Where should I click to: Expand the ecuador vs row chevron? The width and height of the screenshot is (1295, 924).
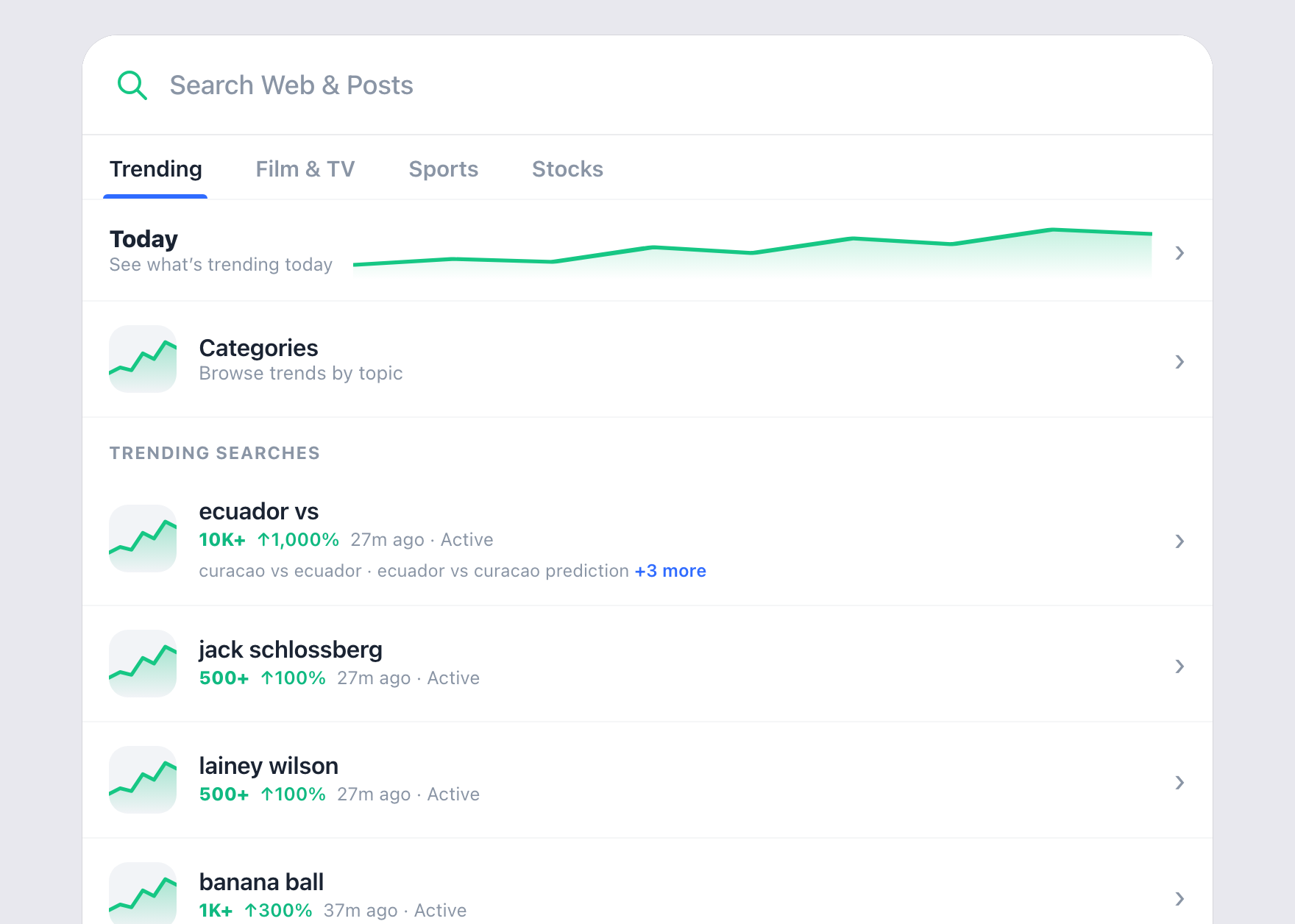tap(1179, 541)
